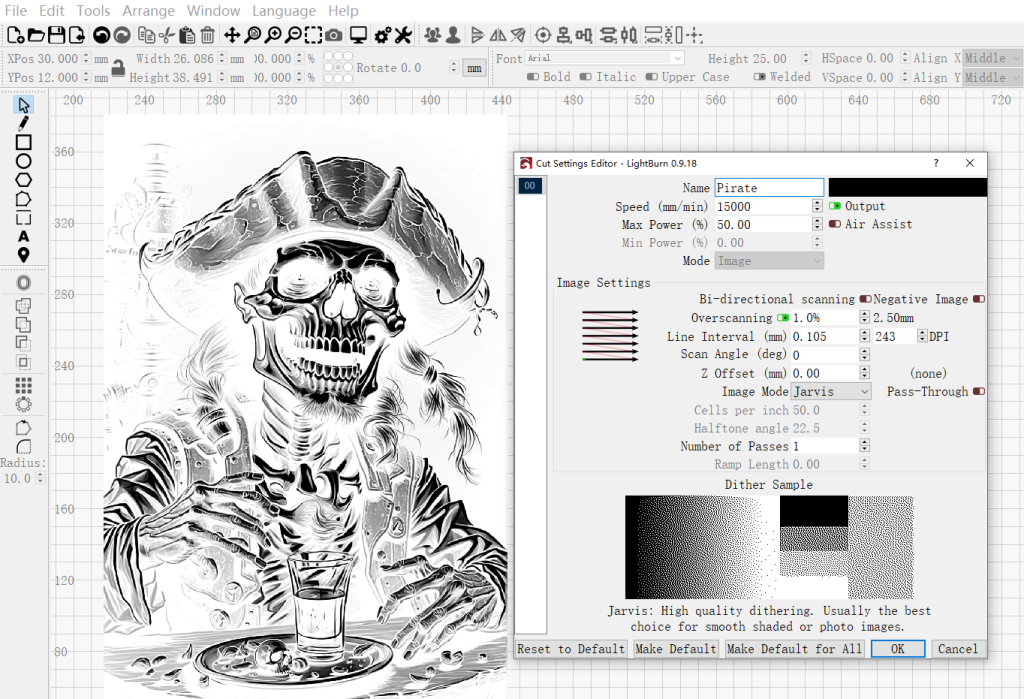
Task: Toggle the Negative Image switch
Action: (x=979, y=299)
